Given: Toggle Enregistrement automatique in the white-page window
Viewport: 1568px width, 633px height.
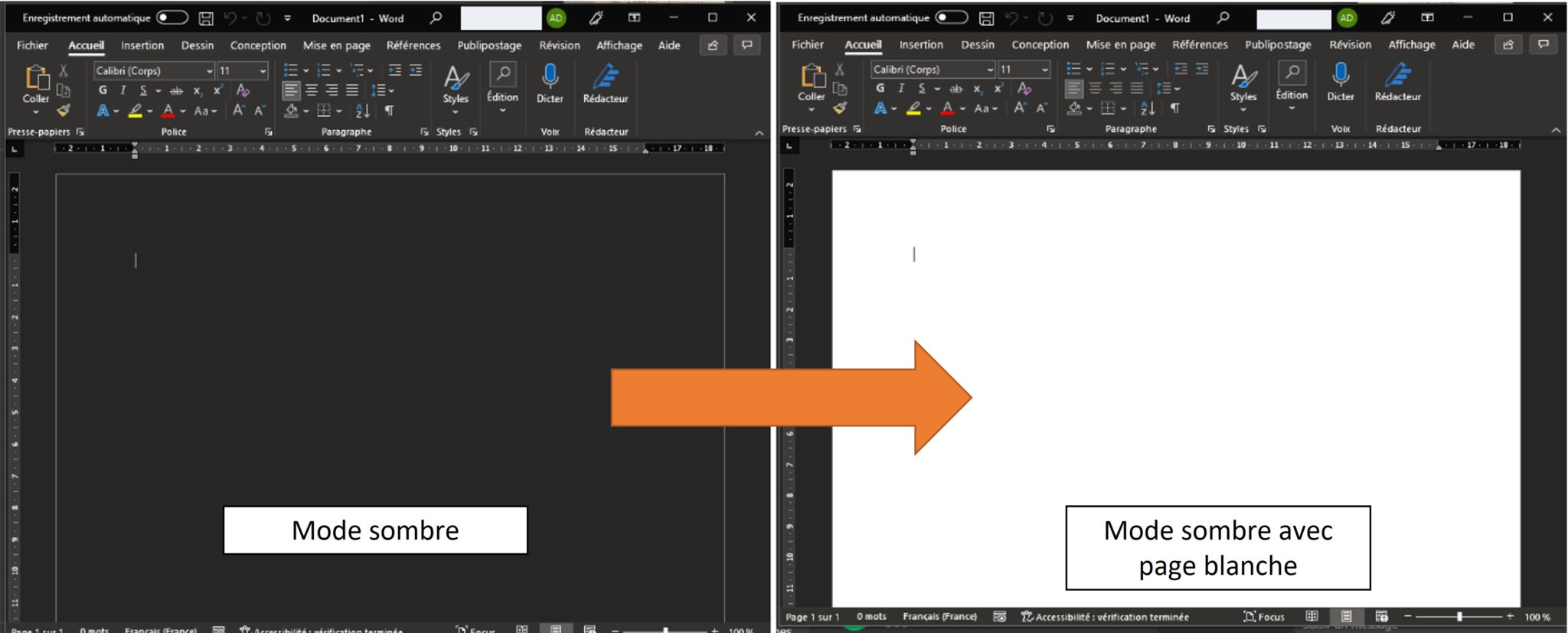Looking at the screenshot, I should point(952,18).
